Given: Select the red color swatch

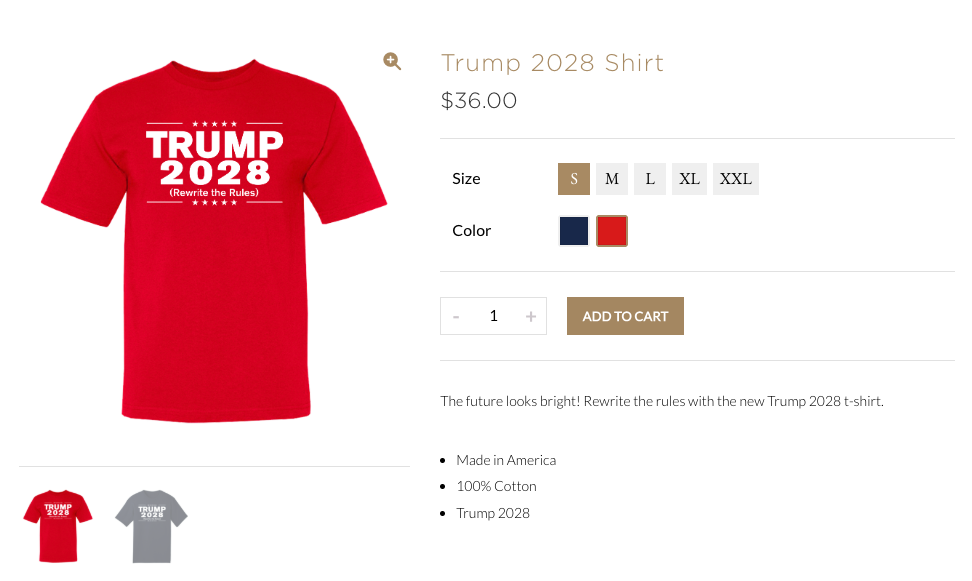Looking at the screenshot, I should pyautogui.click(x=612, y=231).
